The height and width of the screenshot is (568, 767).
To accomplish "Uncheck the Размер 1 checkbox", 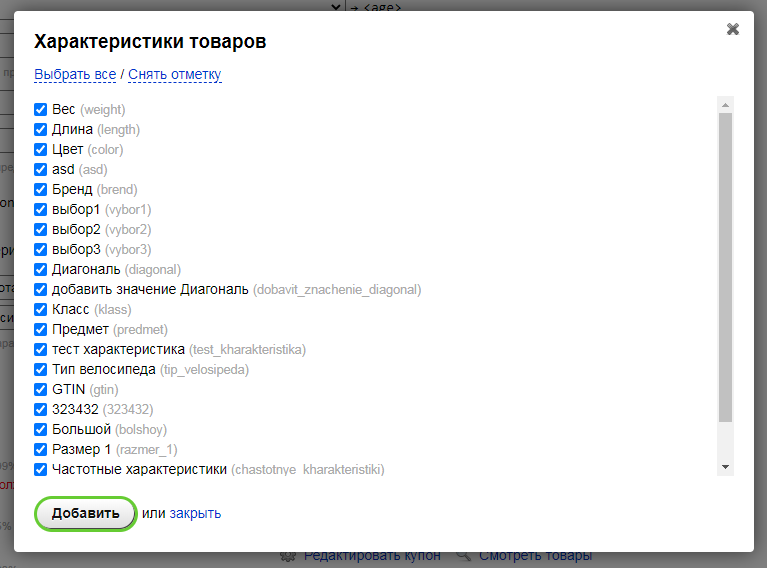I will click(x=41, y=449).
